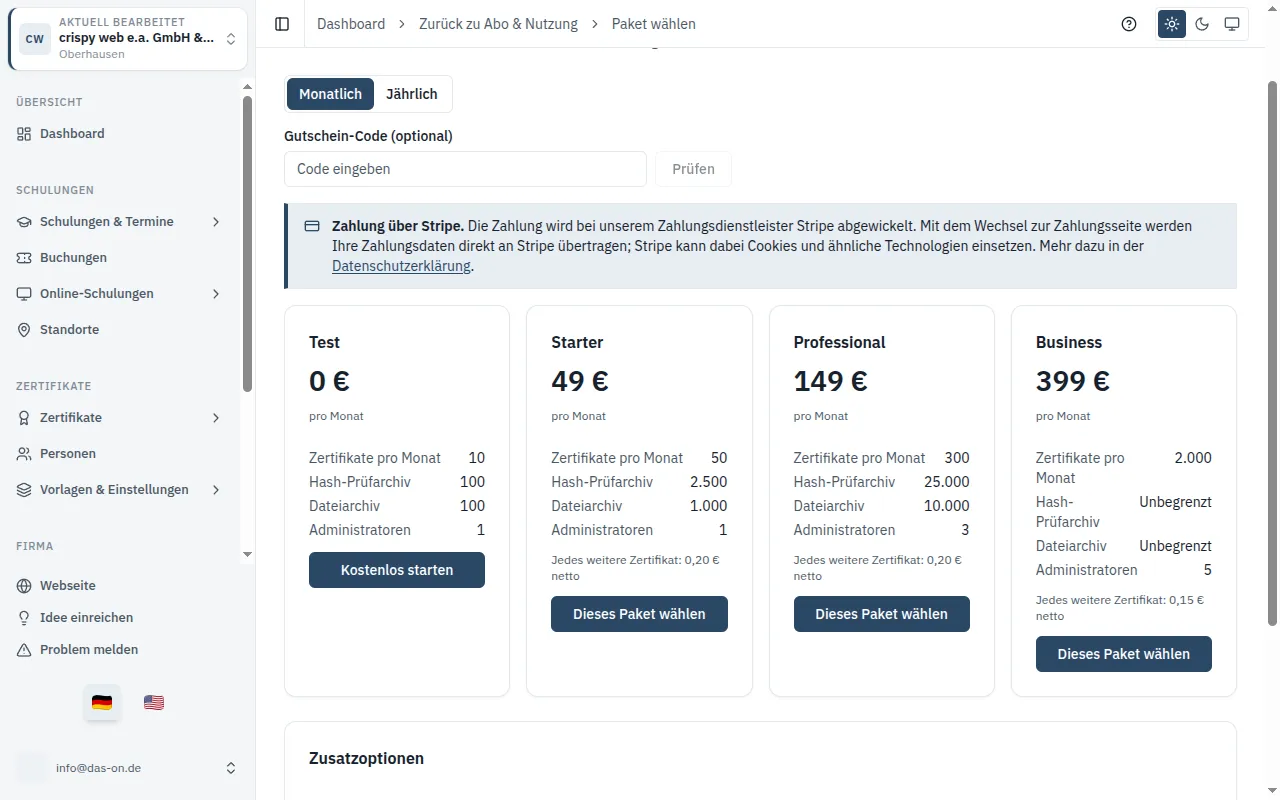Click the Standorte map pin icon

[x=24, y=330]
